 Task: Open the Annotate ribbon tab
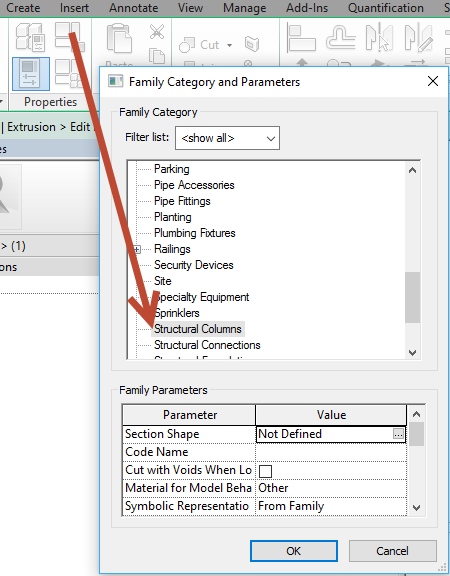coord(134,8)
